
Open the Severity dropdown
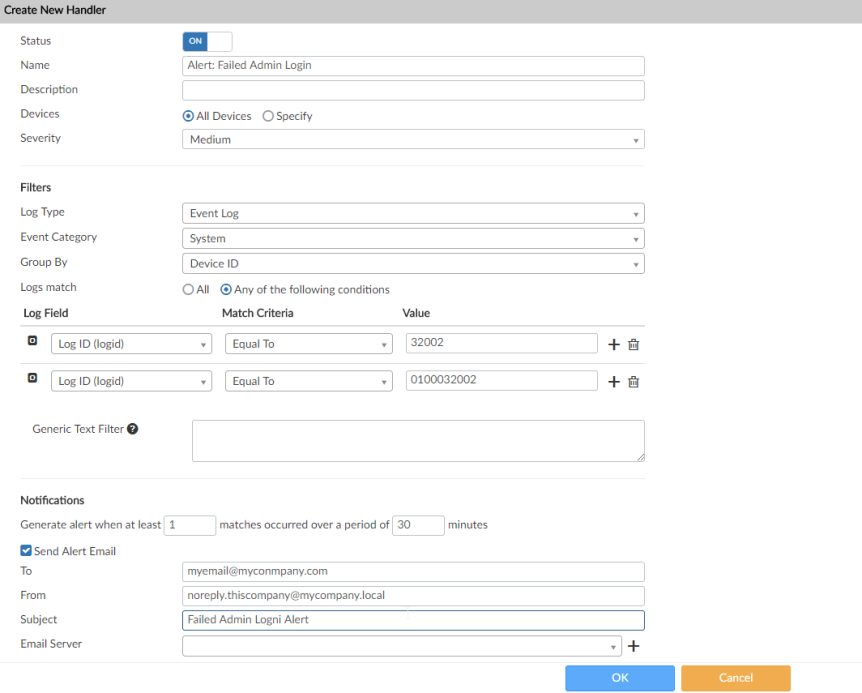(x=413, y=140)
